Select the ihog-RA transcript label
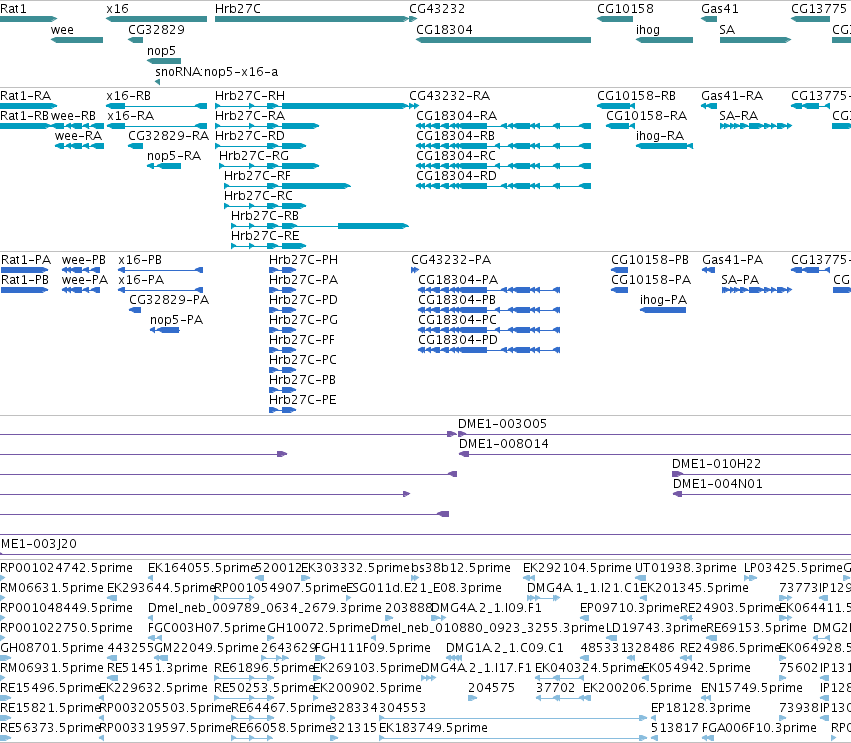 click(660, 136)
